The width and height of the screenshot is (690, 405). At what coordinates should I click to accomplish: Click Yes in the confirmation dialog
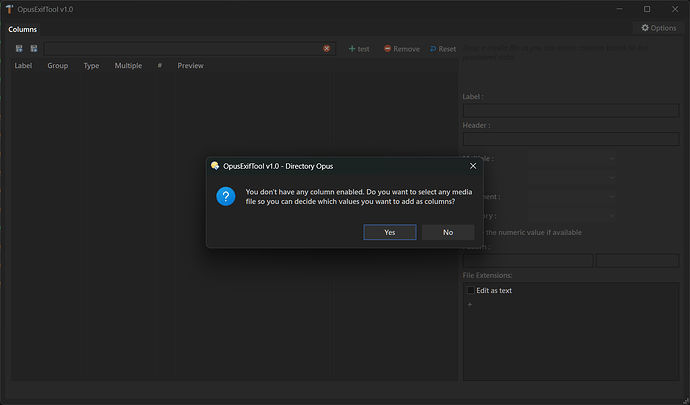pos(389,232)
